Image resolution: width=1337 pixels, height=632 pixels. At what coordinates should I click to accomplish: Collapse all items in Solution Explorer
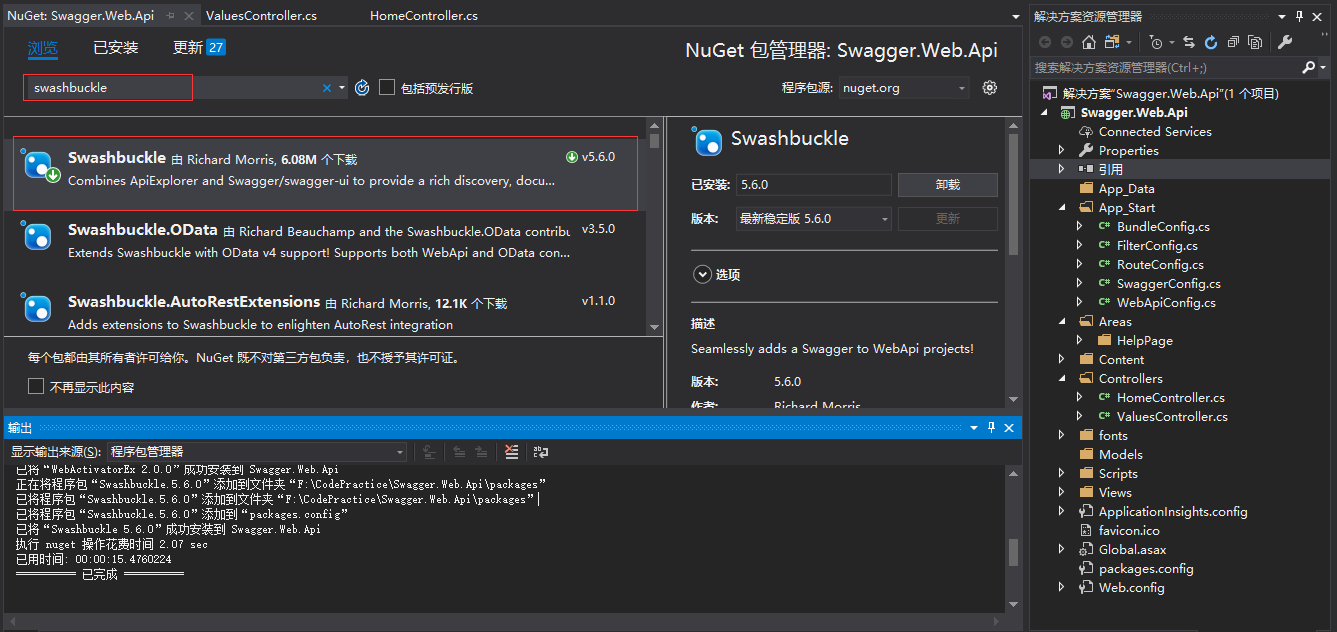tap(1233, 42)
